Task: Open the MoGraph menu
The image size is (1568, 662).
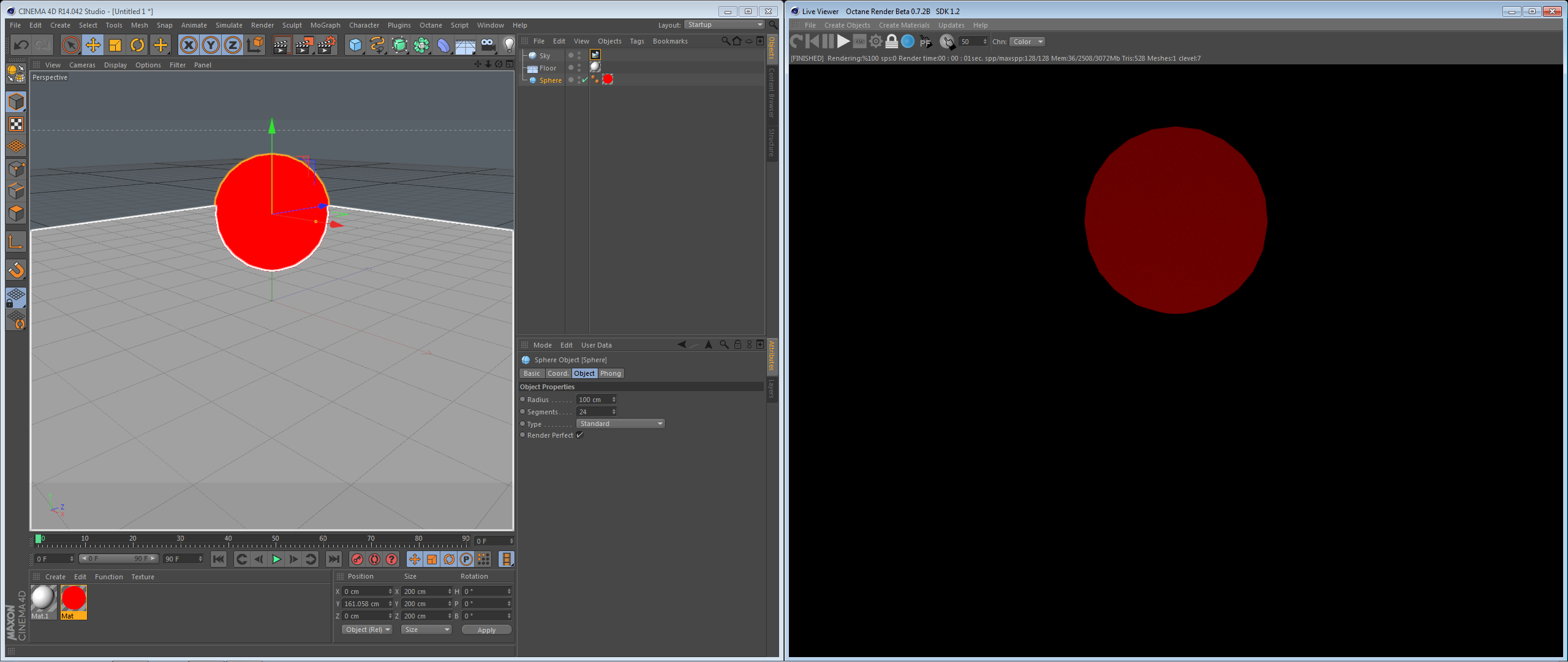Action: tap(325, 25)
